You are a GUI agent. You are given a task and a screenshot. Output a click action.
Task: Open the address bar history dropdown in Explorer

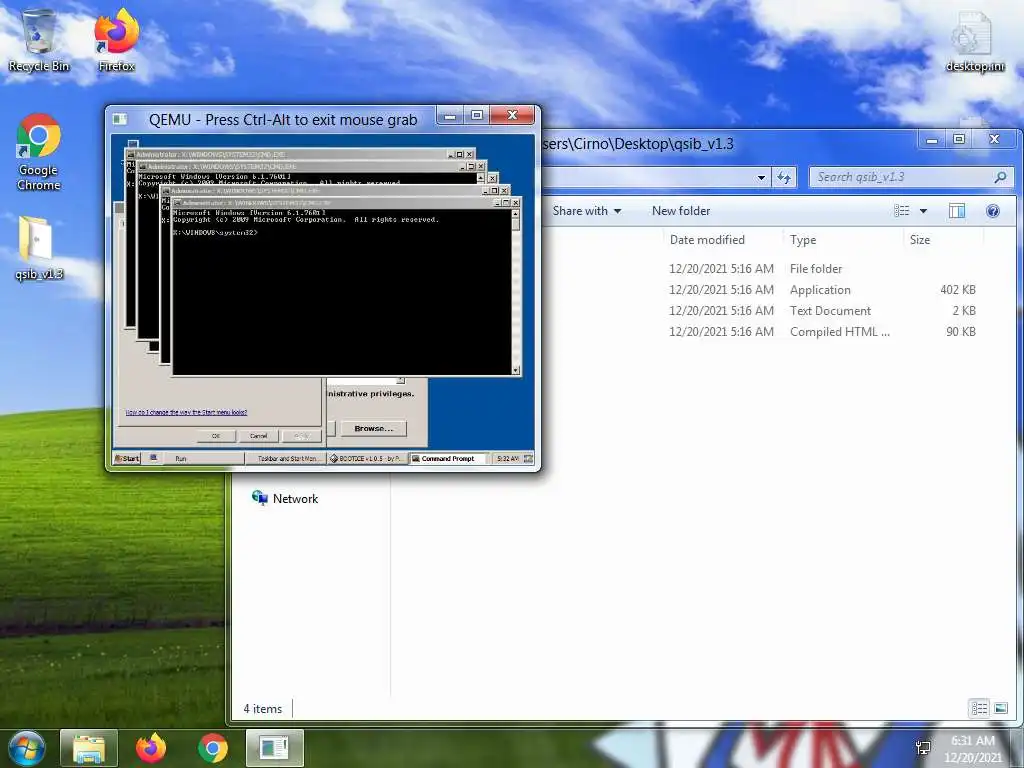(761, 178)
